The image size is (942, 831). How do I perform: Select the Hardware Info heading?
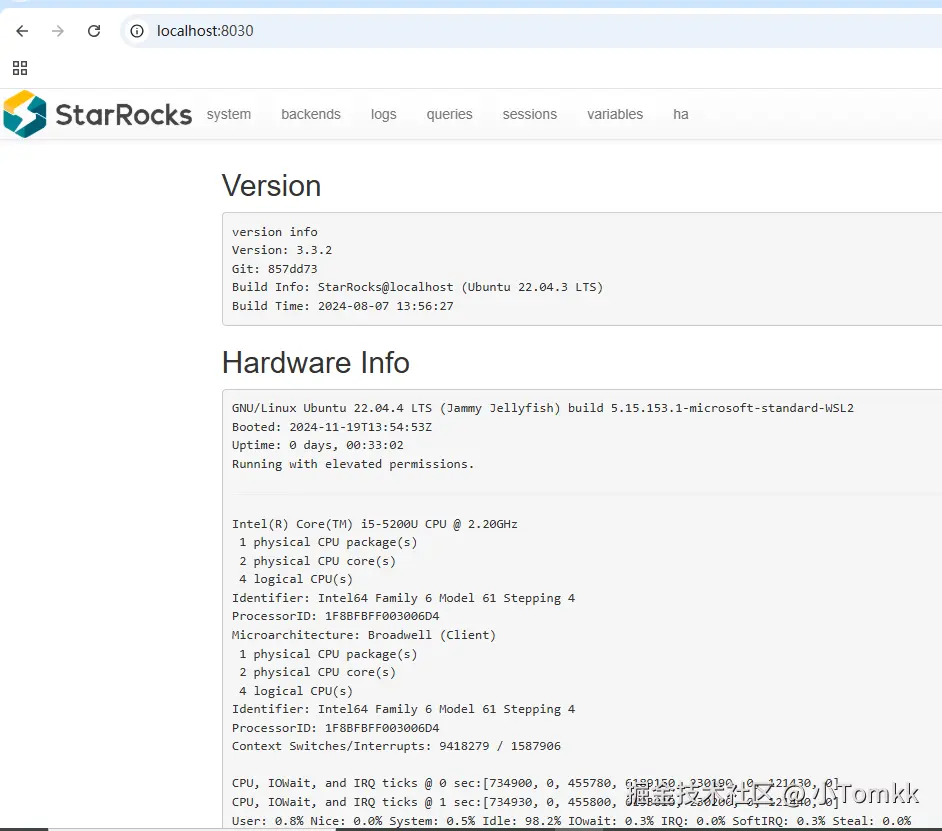coord(316,362)
